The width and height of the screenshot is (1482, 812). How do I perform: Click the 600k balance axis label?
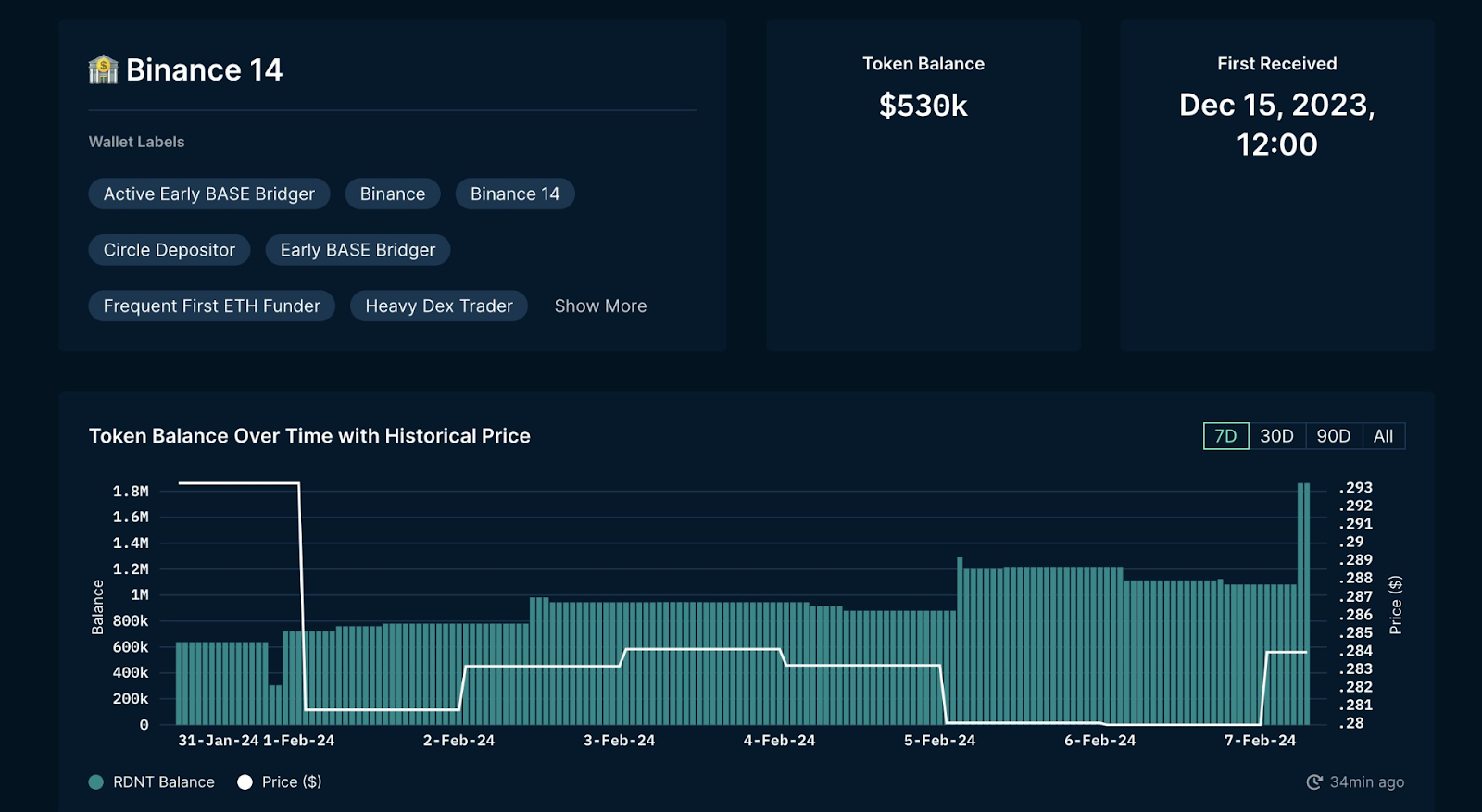(x=131, y=647)
